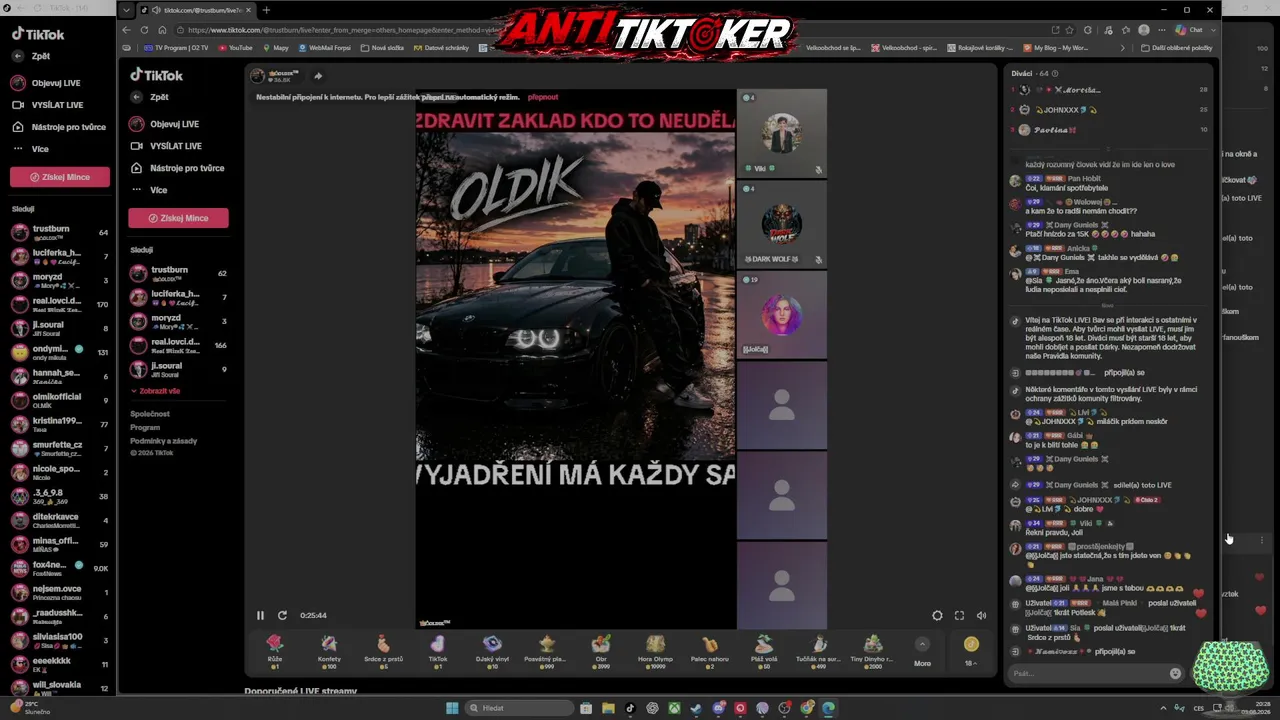Open the YouTube bookmark
The image size is (1280, 720).
pos(235,47)
